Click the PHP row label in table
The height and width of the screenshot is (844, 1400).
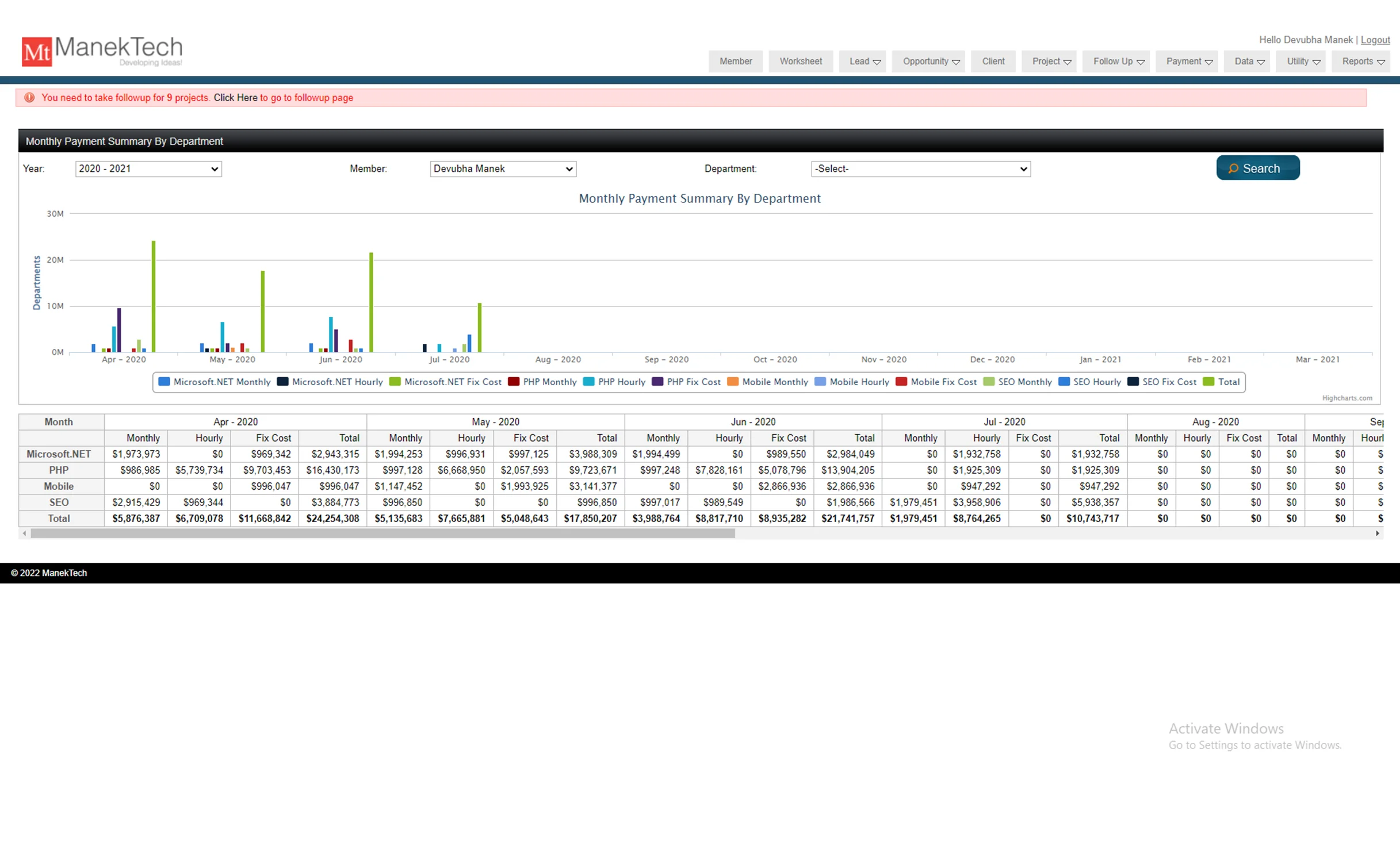pyautogui.click(x=61, y=470)
